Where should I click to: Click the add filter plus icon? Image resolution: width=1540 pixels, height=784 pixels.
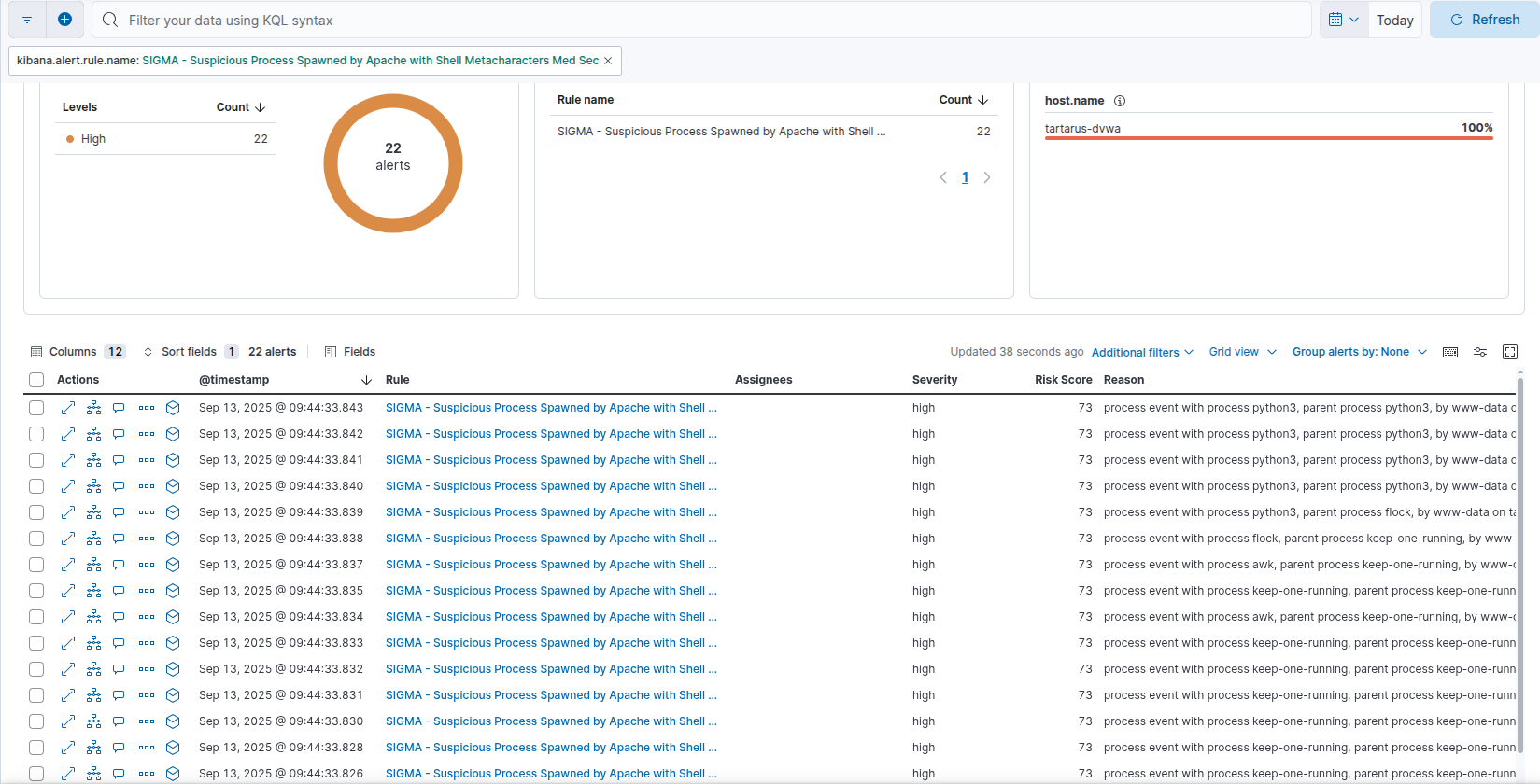pos(64,20)
